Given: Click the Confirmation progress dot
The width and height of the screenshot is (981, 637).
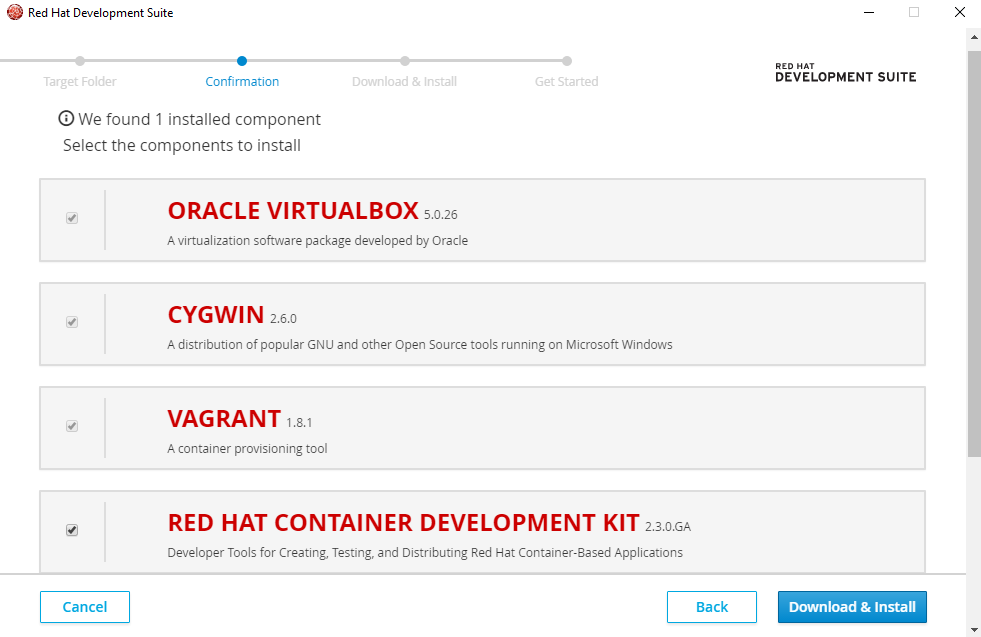Looking at the screenshot, I should coord(242,61).
